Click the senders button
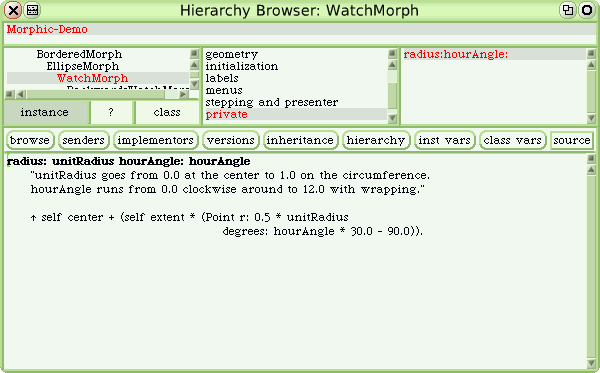This screenshot has width=600, height=373. point(83,140)
